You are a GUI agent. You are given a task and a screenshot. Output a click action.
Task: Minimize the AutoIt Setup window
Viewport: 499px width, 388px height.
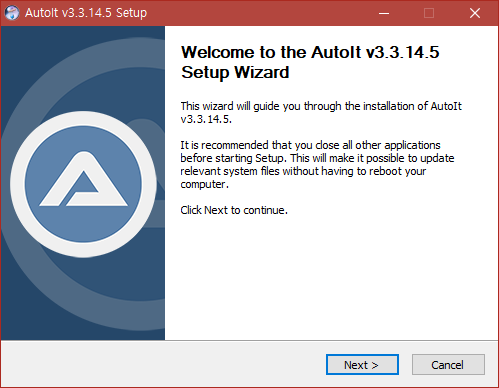384,13
